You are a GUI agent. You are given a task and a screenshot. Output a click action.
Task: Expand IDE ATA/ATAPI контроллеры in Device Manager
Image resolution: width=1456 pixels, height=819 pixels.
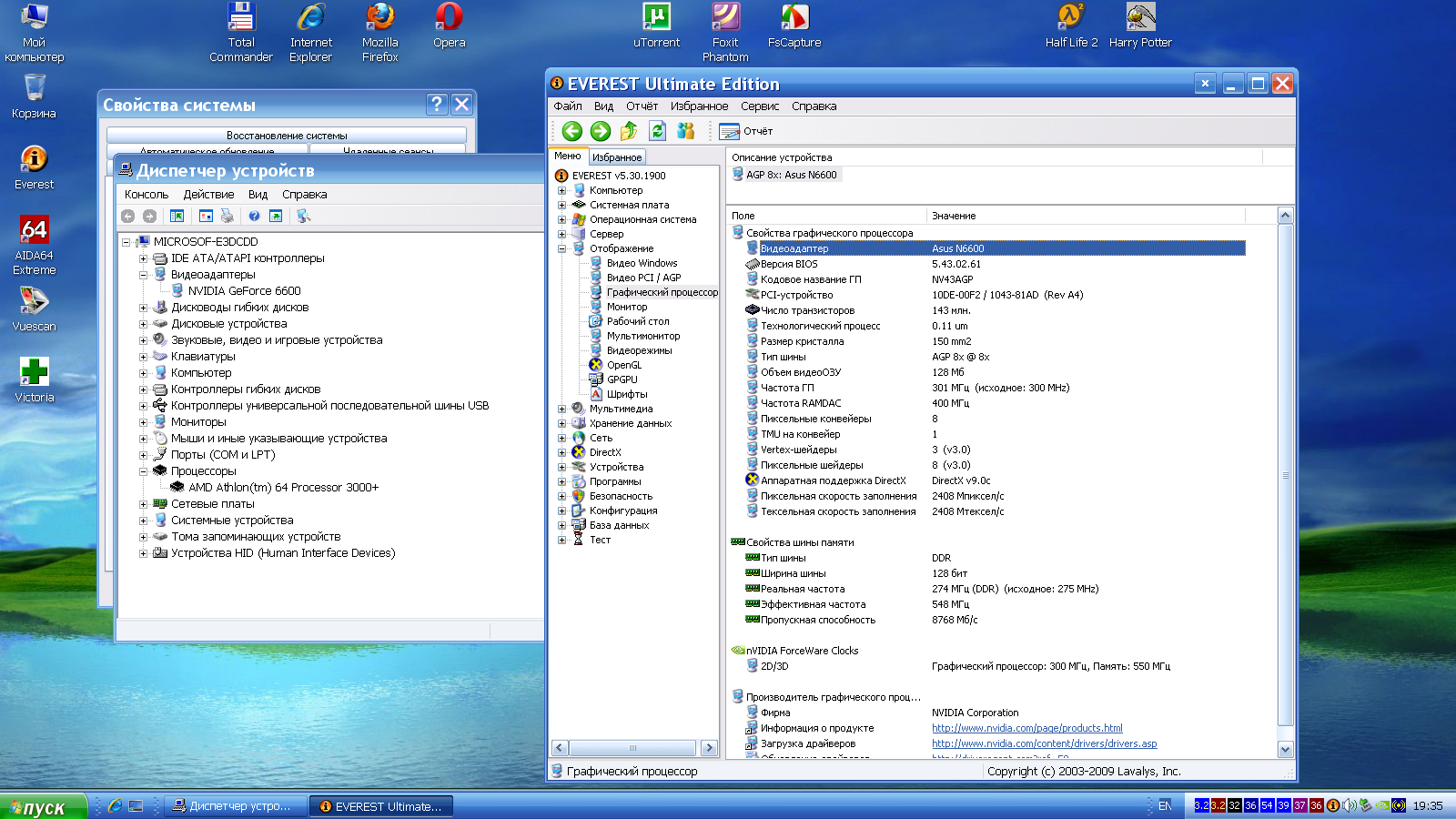(x=143, y=258)
